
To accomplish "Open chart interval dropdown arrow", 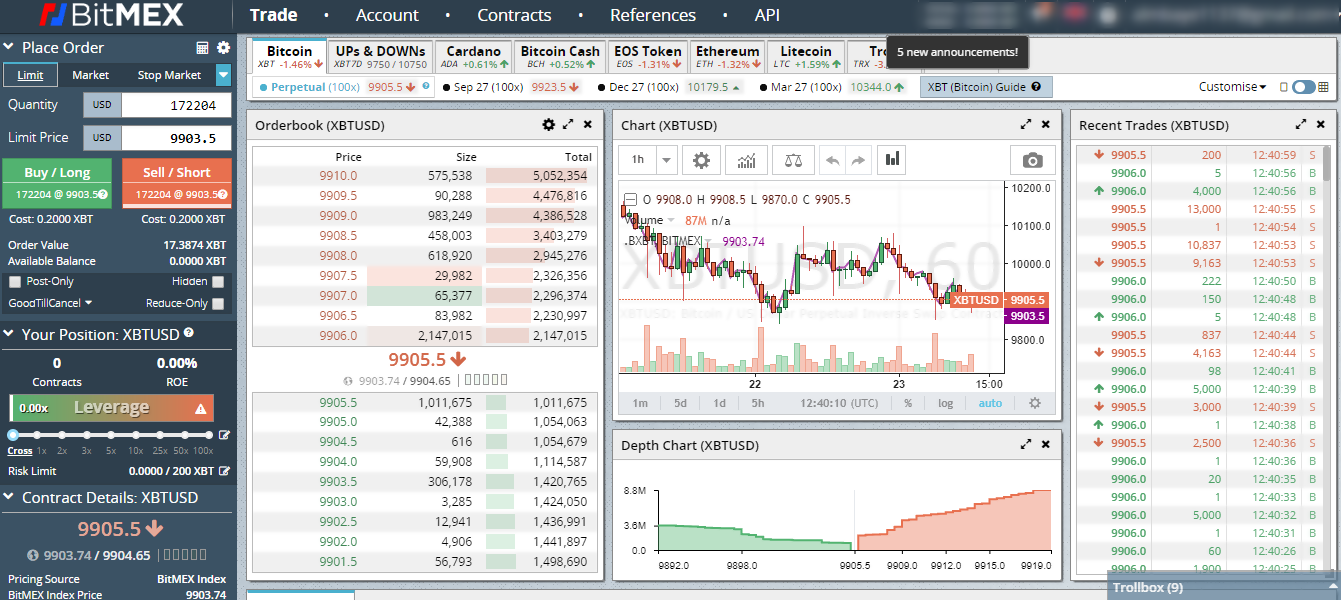I will click(667, 160).
